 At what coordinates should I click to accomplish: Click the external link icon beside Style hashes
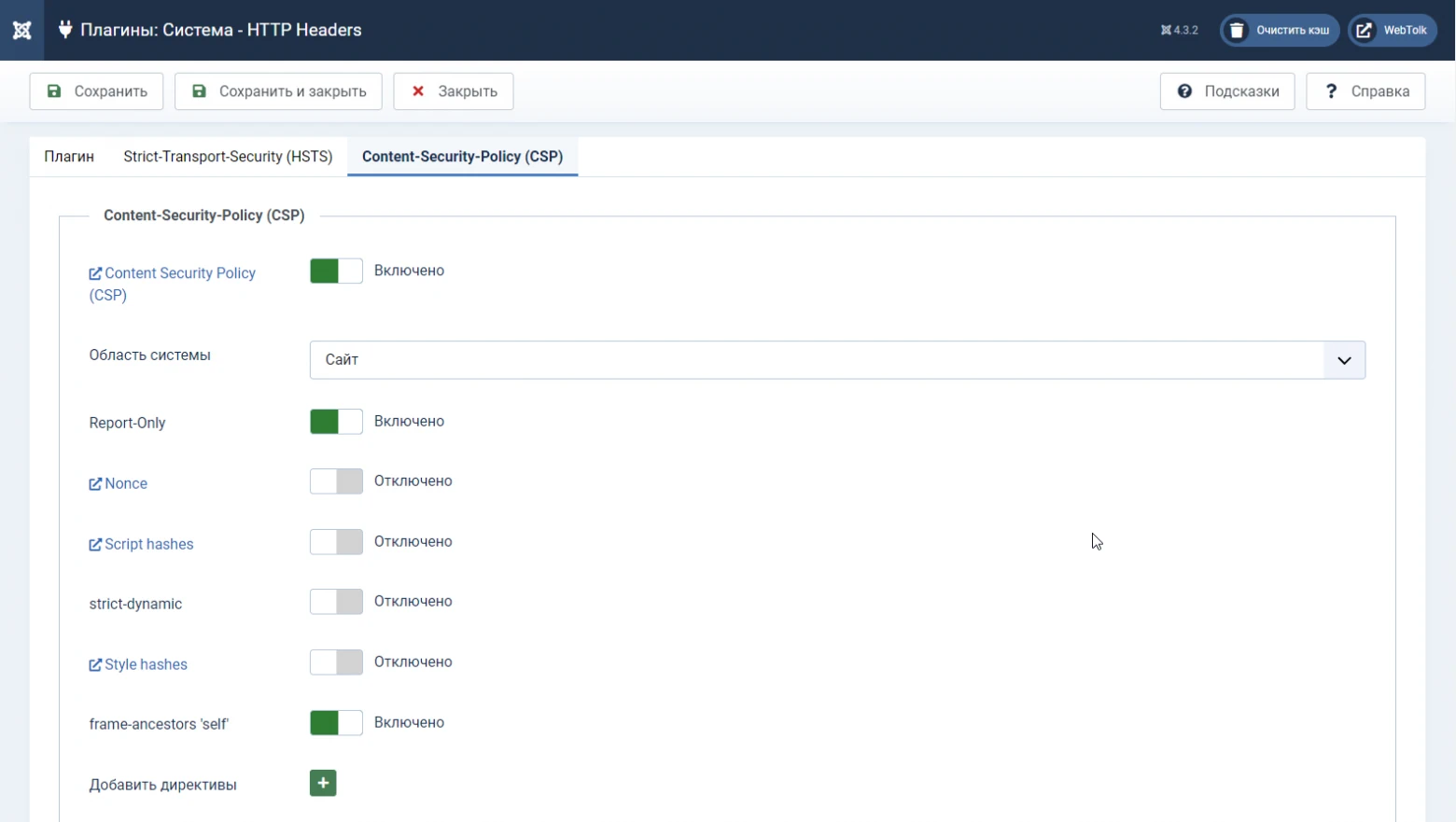(95, 665)
